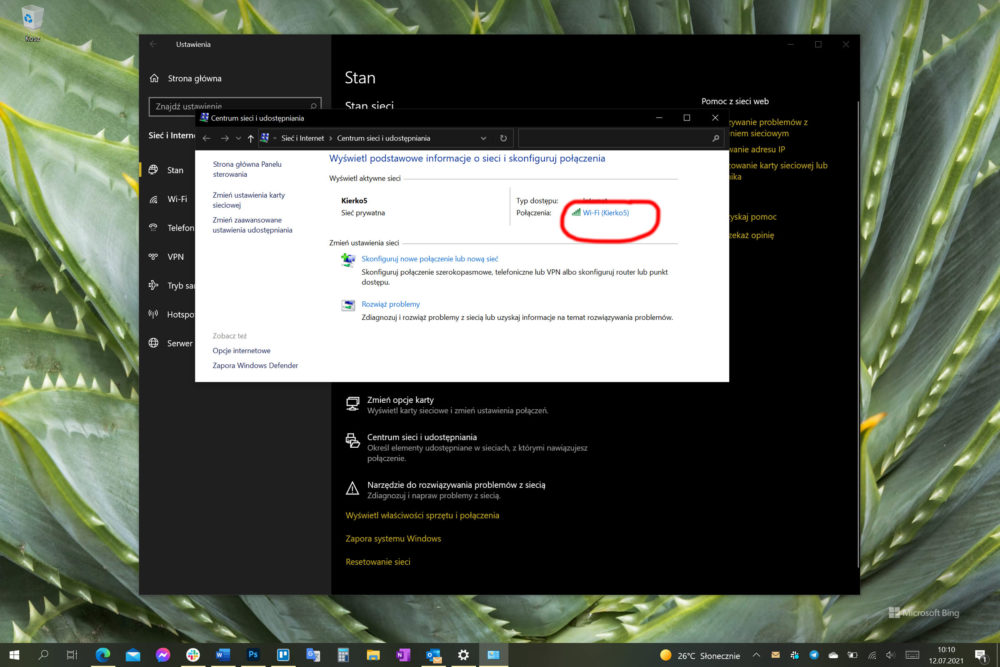Click the Znajdź ustawienie search box
Image resolution: width=1000 pixels, height=667 pixels.
point(235,106)
